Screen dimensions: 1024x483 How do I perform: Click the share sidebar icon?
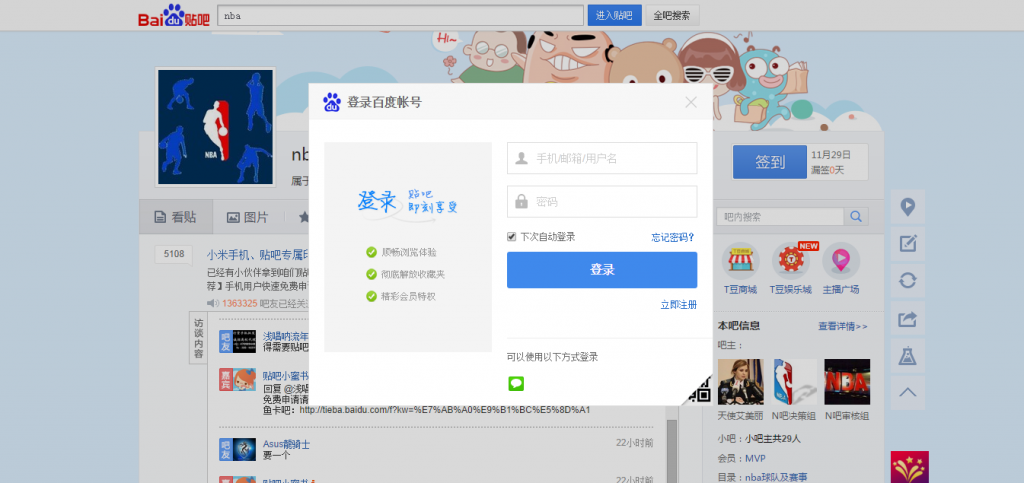click(908, 319)
